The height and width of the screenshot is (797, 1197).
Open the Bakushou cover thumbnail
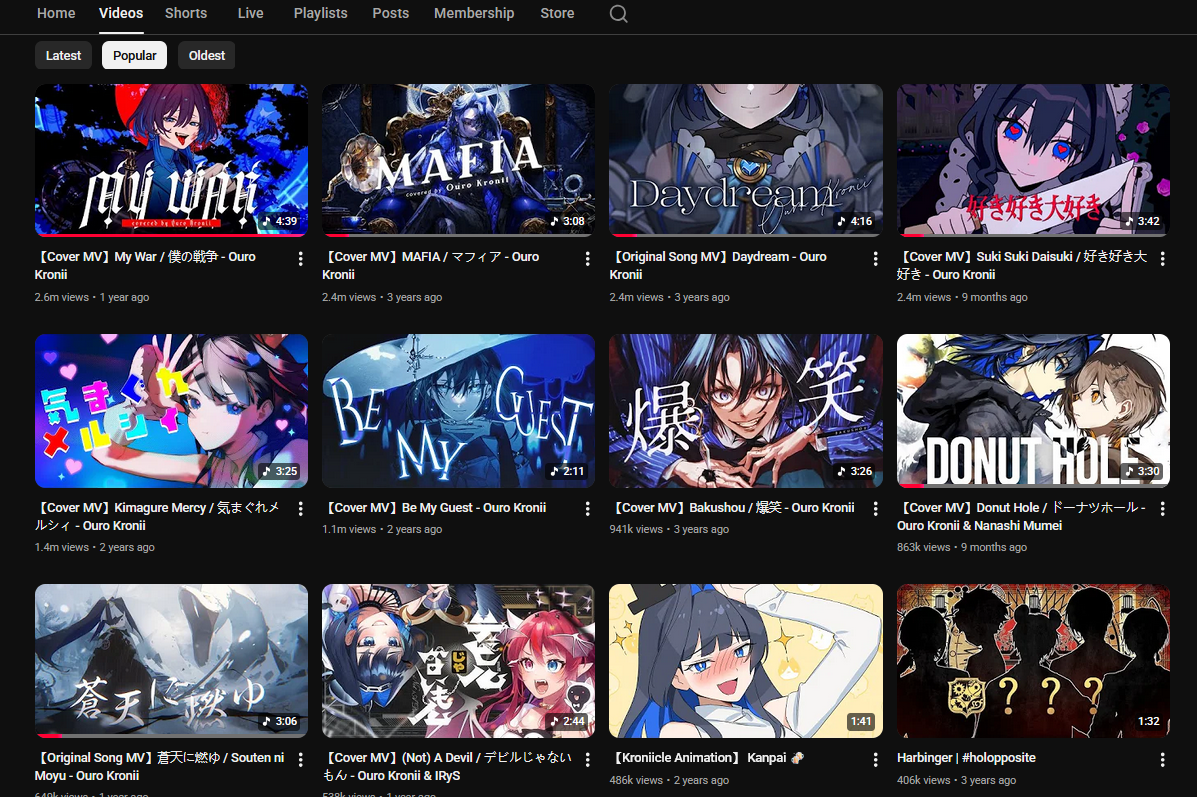click(x=746, y=411)
